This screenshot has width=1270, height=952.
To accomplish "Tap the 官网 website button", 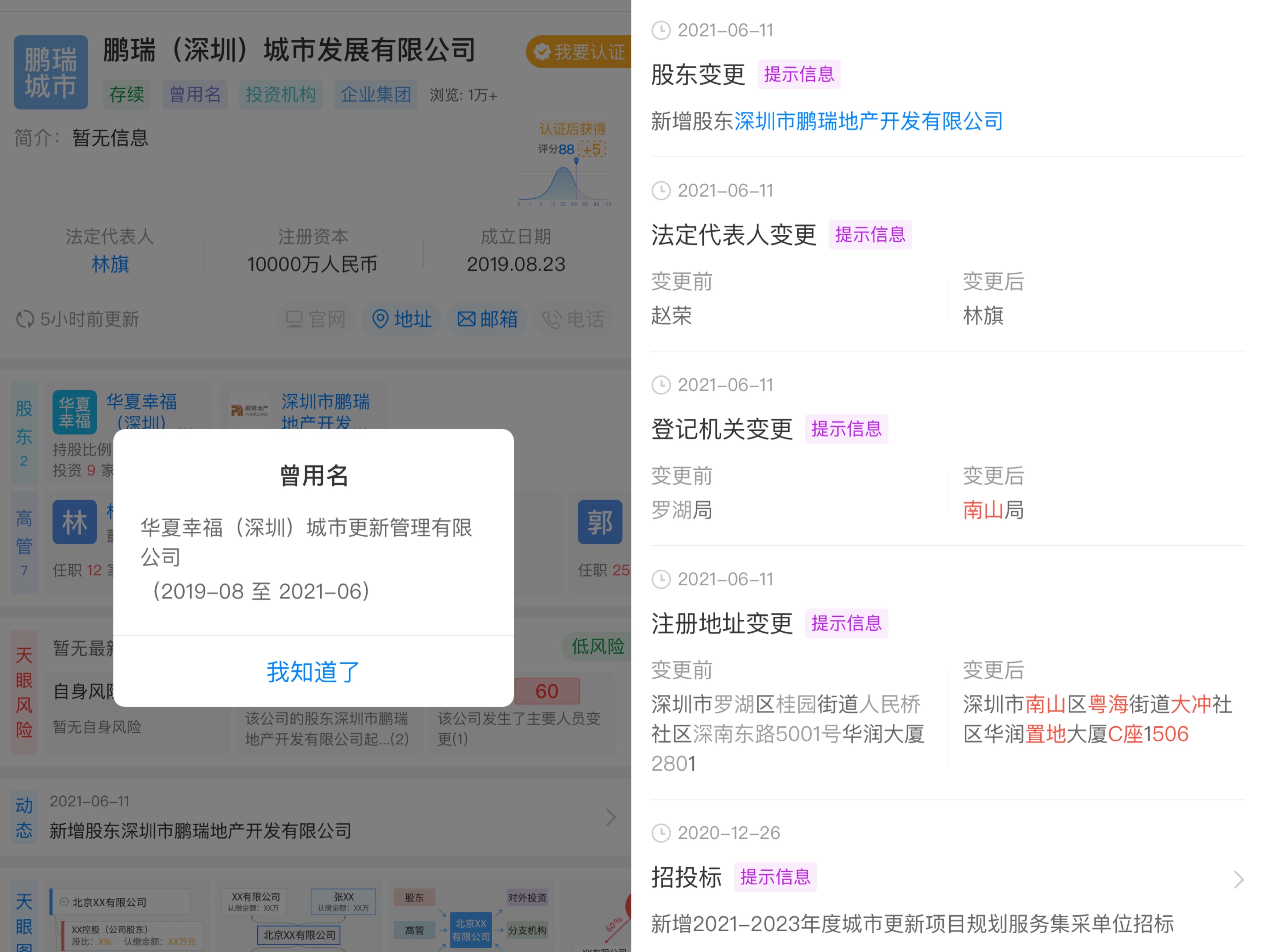I will [x=315, y=319].
